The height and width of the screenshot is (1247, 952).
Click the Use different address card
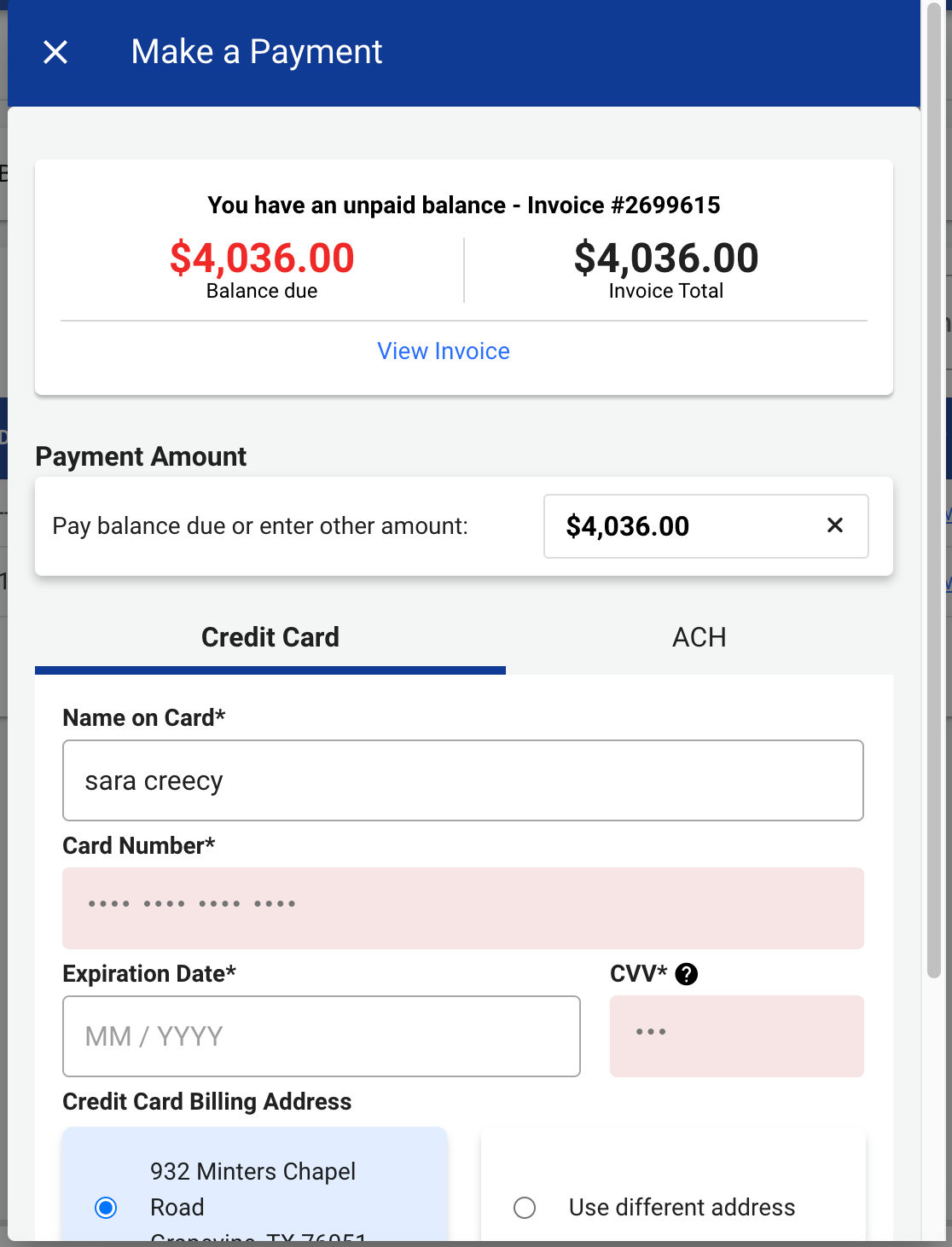[673, 1185]
